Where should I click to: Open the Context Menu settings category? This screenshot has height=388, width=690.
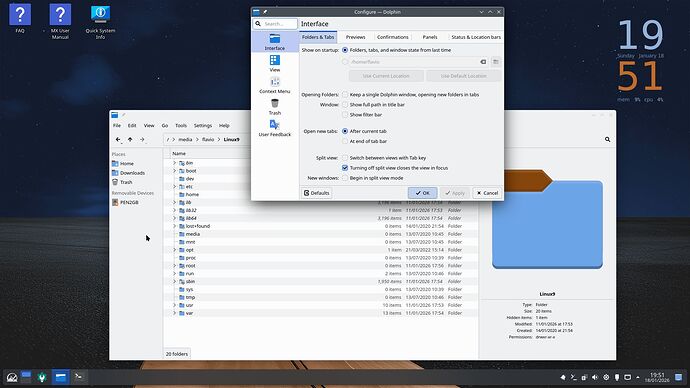click(275, 85)
